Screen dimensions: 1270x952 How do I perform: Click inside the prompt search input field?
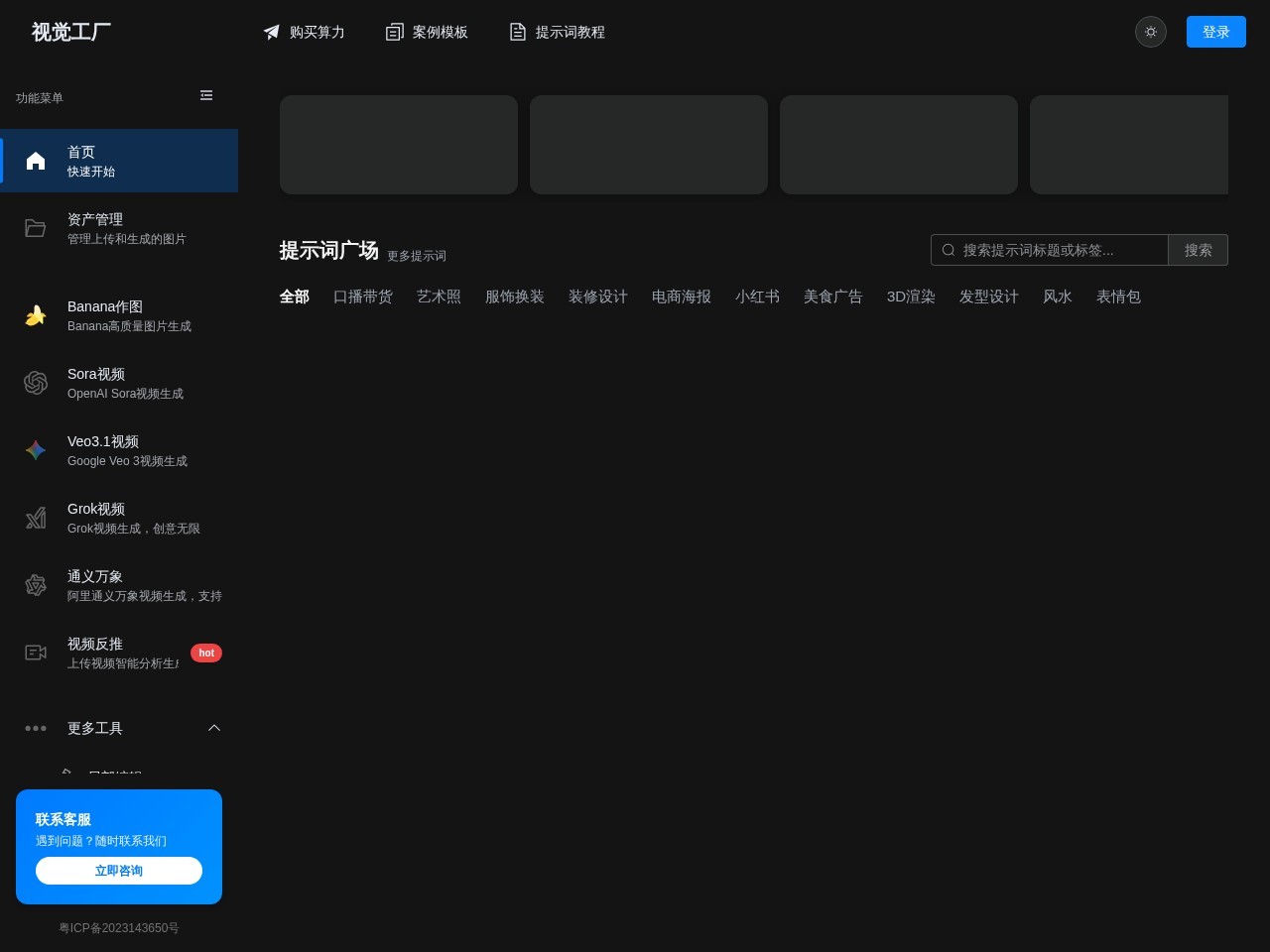pos(1052,250)
